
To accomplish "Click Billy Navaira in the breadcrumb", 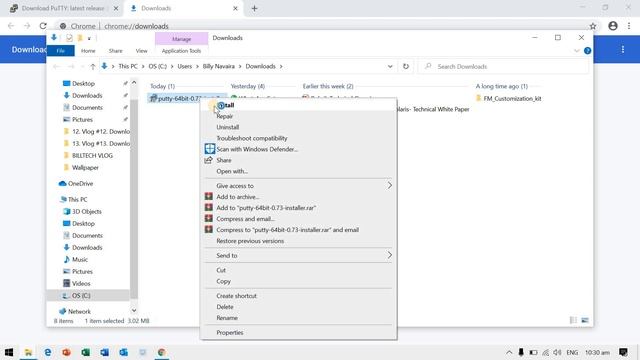I will click(x=219, y=66).
